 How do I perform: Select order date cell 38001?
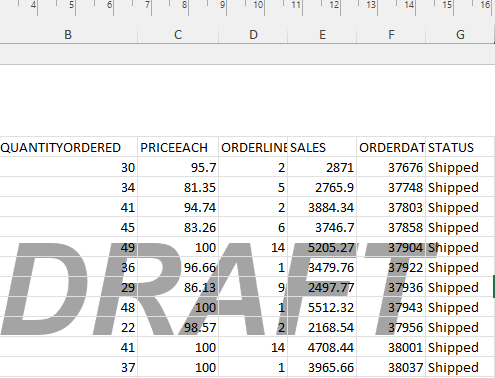click(391, 347)
